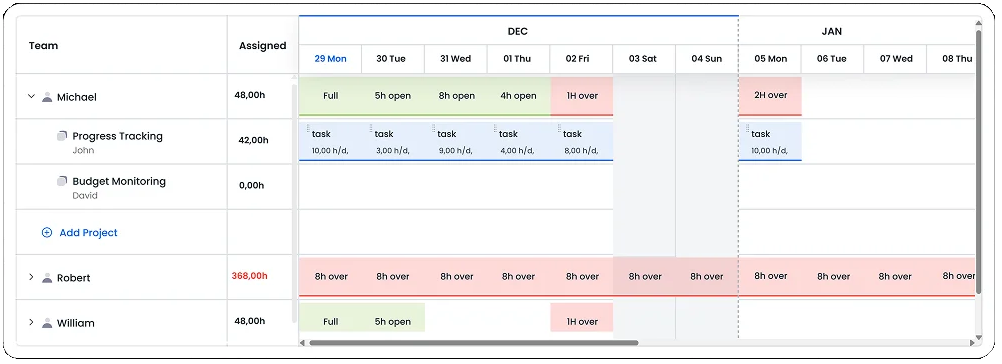This screenshot has height=364, width=1002.
Task: Collapse the Michael team row
Action: pos(31,97)
